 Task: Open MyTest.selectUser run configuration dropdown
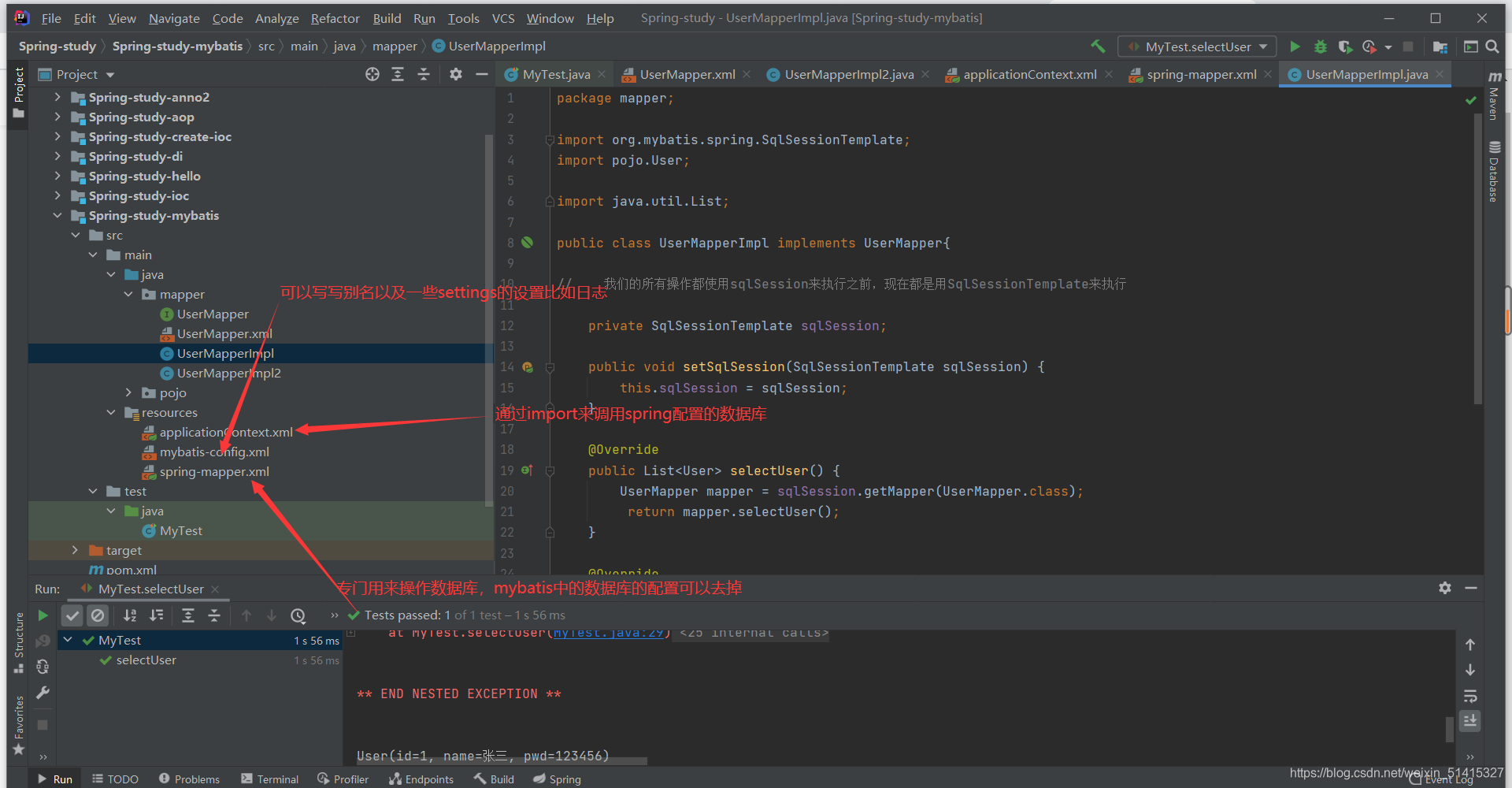point(1197,46)
